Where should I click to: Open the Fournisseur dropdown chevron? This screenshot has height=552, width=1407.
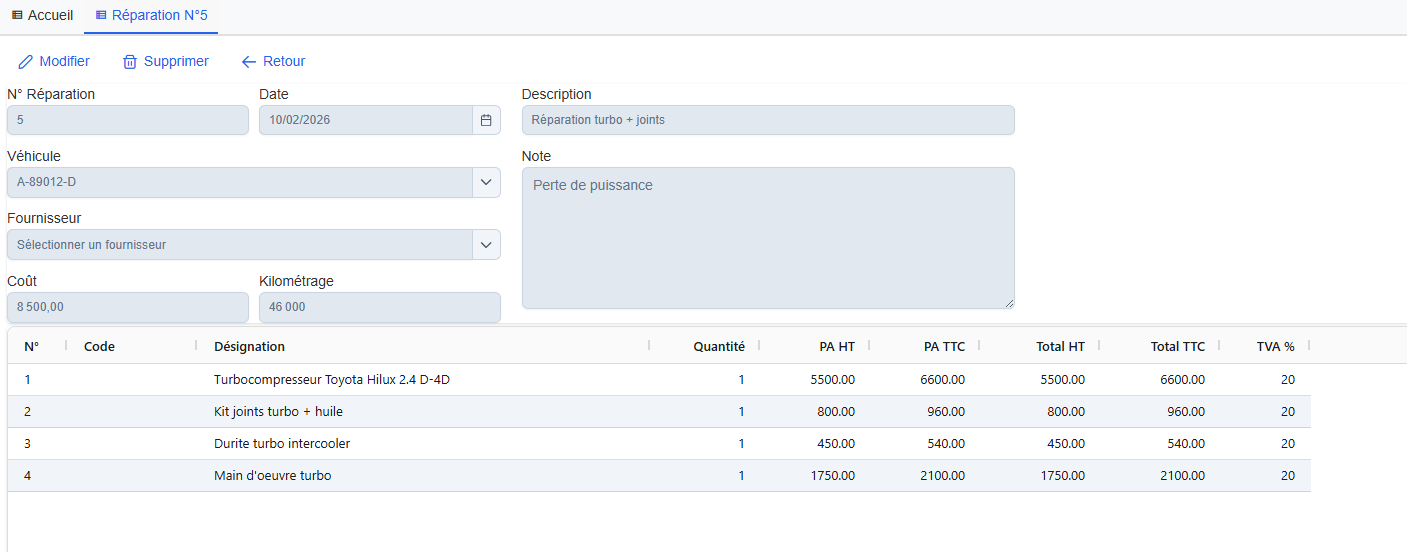click(x=486, y=245)
